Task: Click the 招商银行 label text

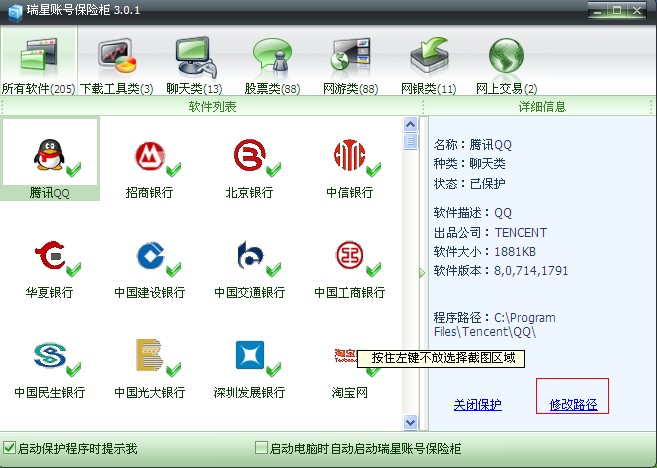Action: pyautogui.click(x=149, y=192)
